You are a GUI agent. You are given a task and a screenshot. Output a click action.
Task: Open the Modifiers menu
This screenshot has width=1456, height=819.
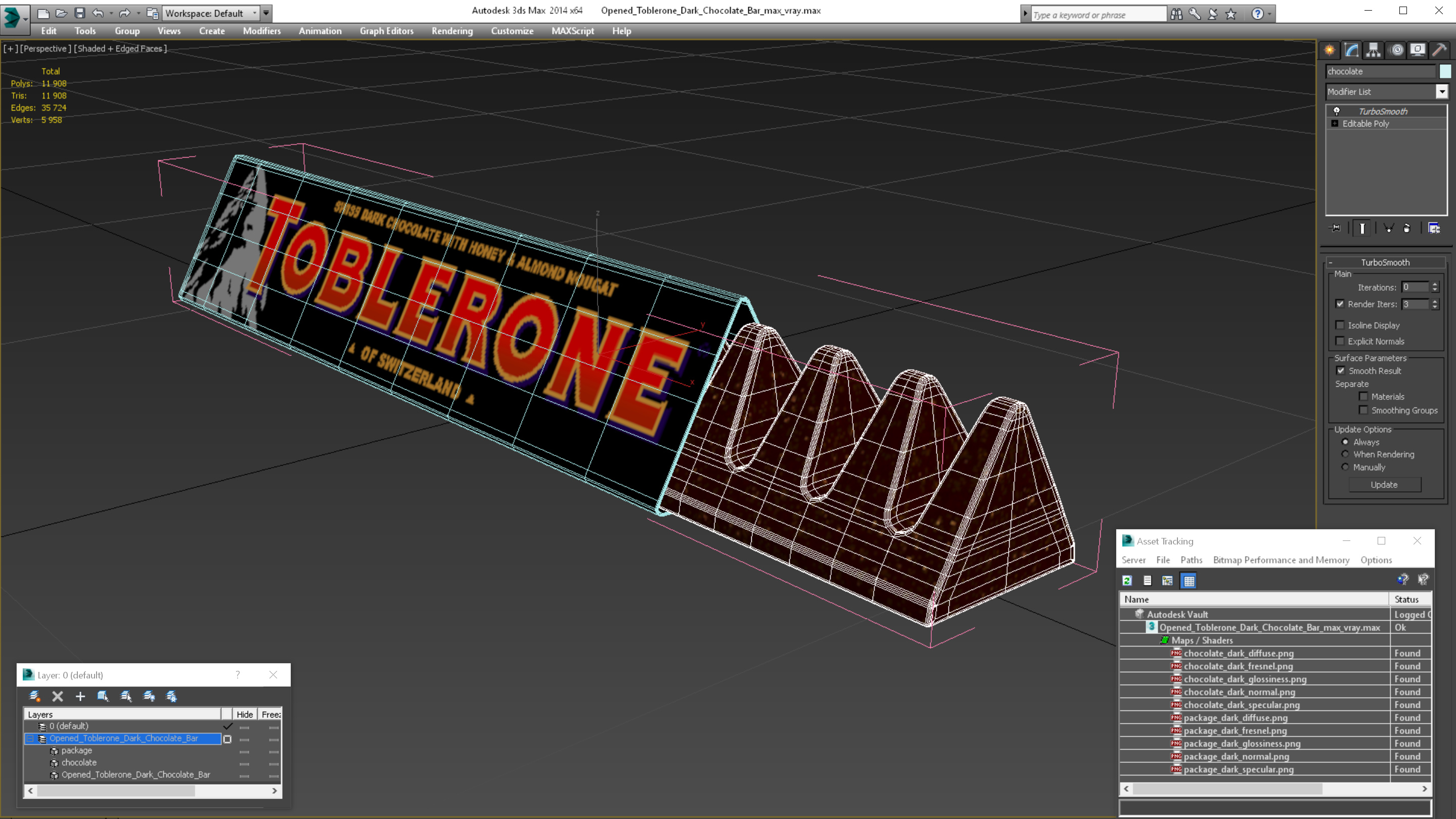262,31
